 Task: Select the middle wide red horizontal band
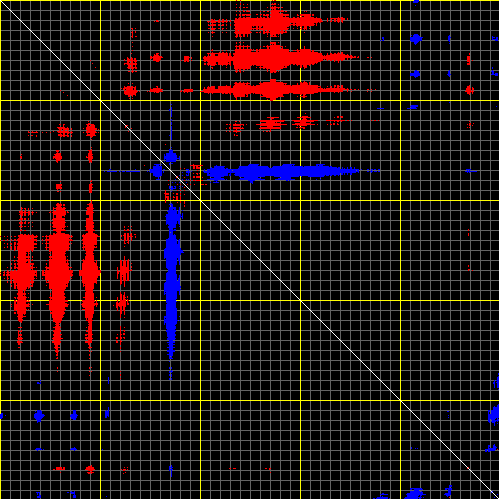[280, 59]
